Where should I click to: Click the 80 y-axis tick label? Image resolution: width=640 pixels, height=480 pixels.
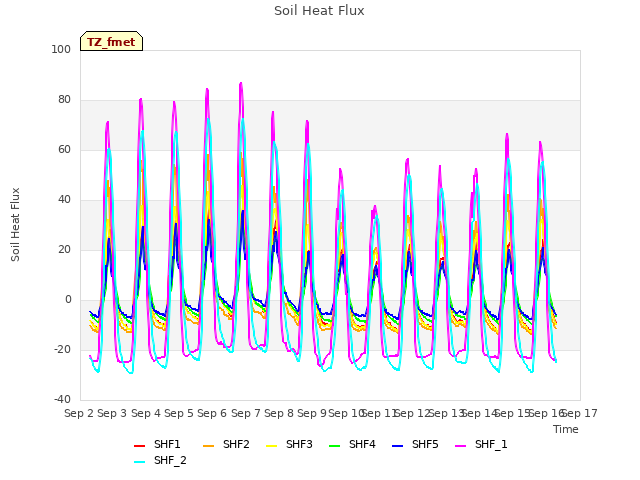(x=64, y=100)
